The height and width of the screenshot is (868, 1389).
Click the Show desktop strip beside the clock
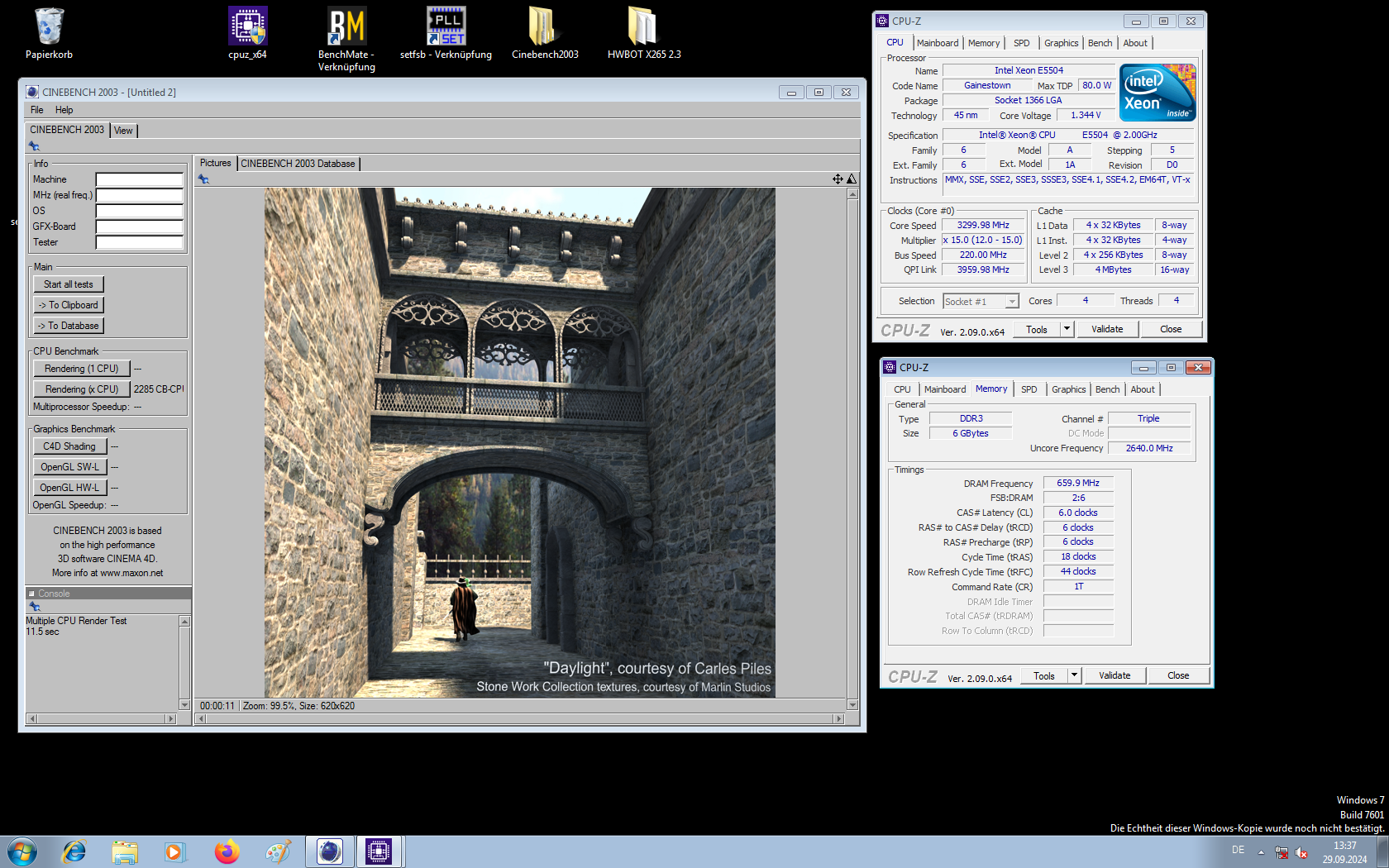pyautogui.click(x=1382, y=851)
